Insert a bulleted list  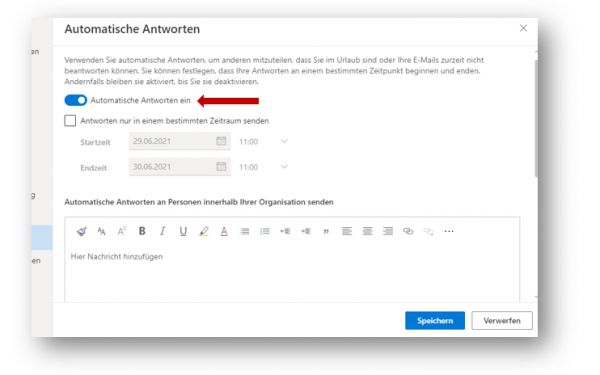point(245,231)
